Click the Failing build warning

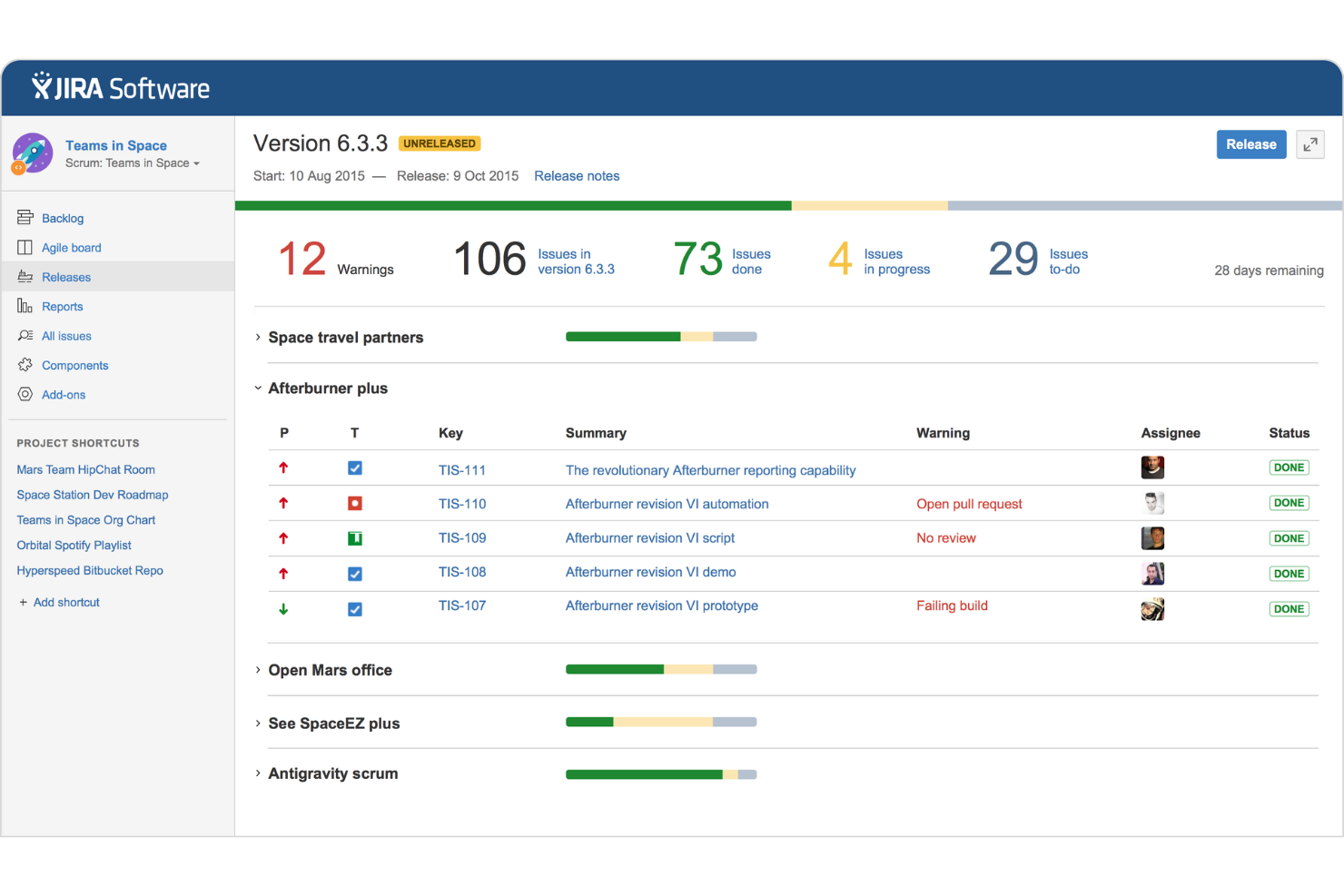click(952, 606)
